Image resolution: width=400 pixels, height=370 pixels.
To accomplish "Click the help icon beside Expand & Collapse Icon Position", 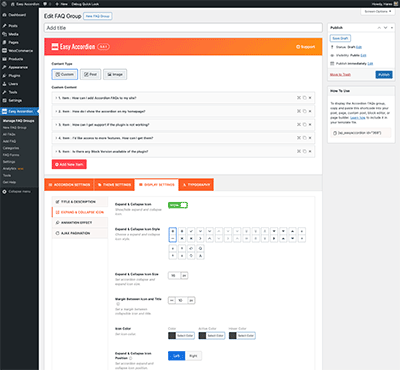I will point(131,358).
